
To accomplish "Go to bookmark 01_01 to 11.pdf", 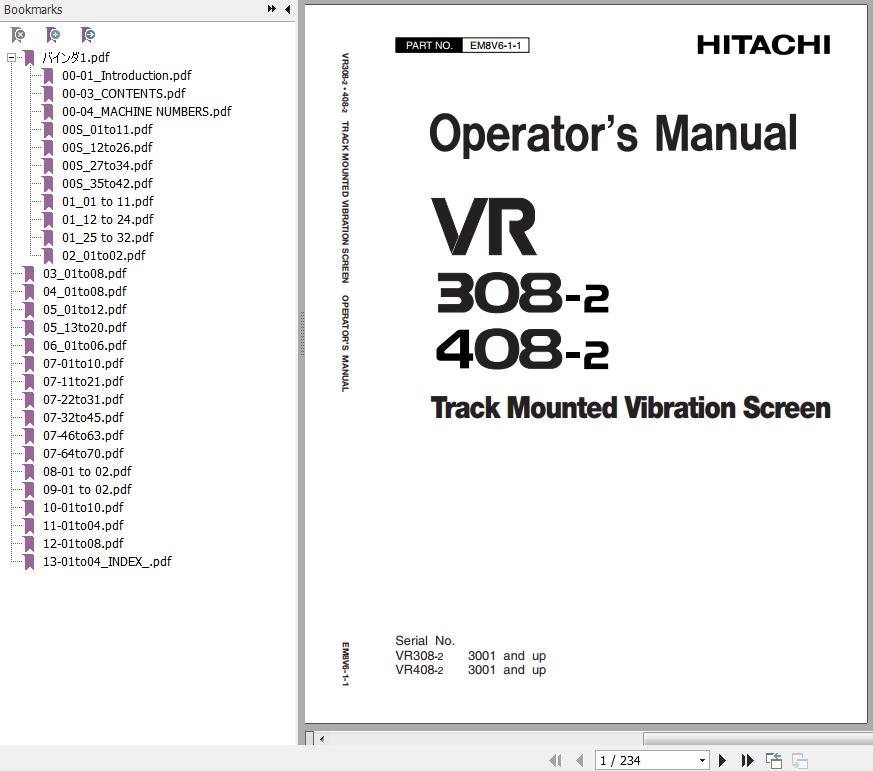I will 107,202.
